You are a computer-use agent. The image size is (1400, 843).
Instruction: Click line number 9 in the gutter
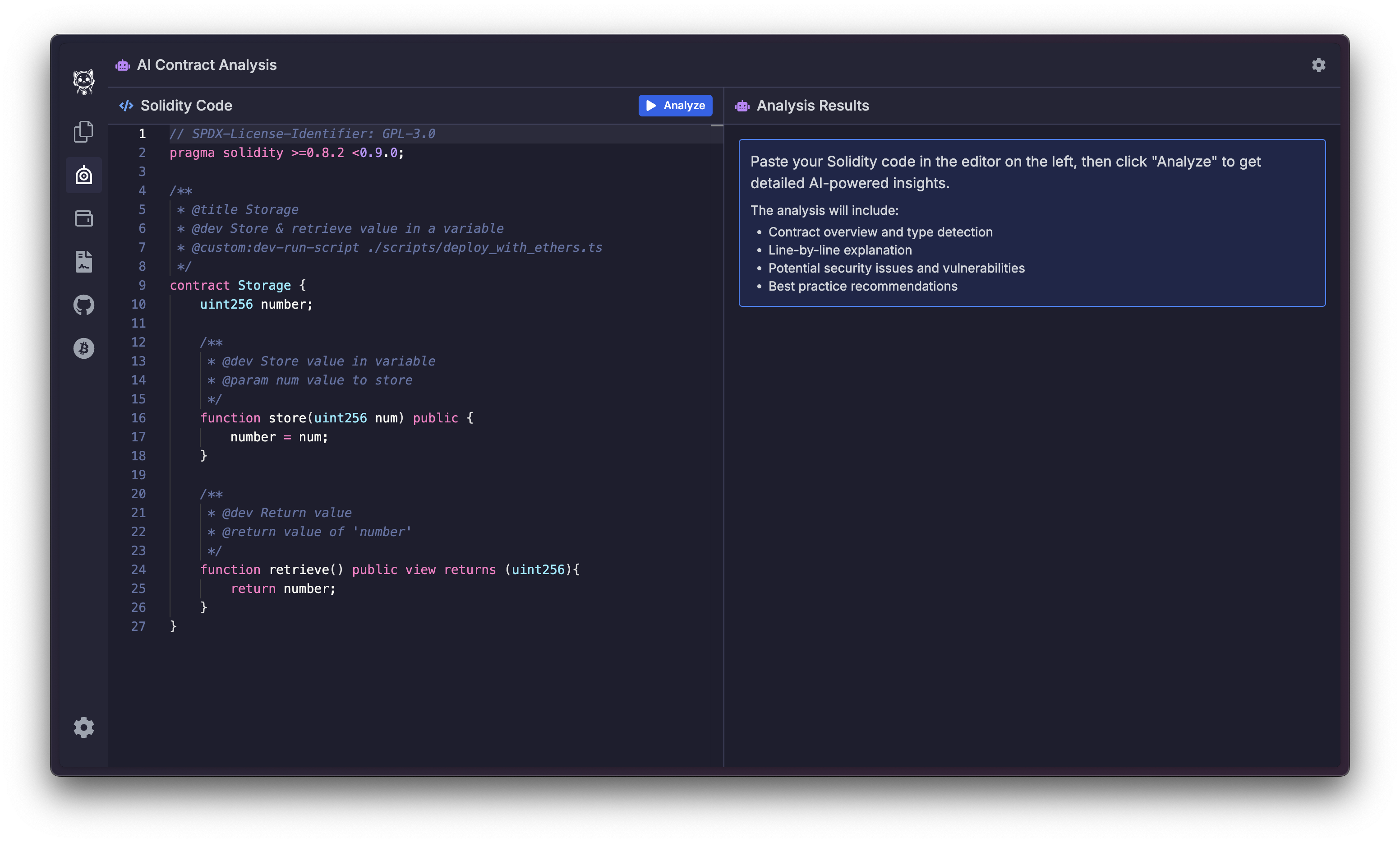142,285
